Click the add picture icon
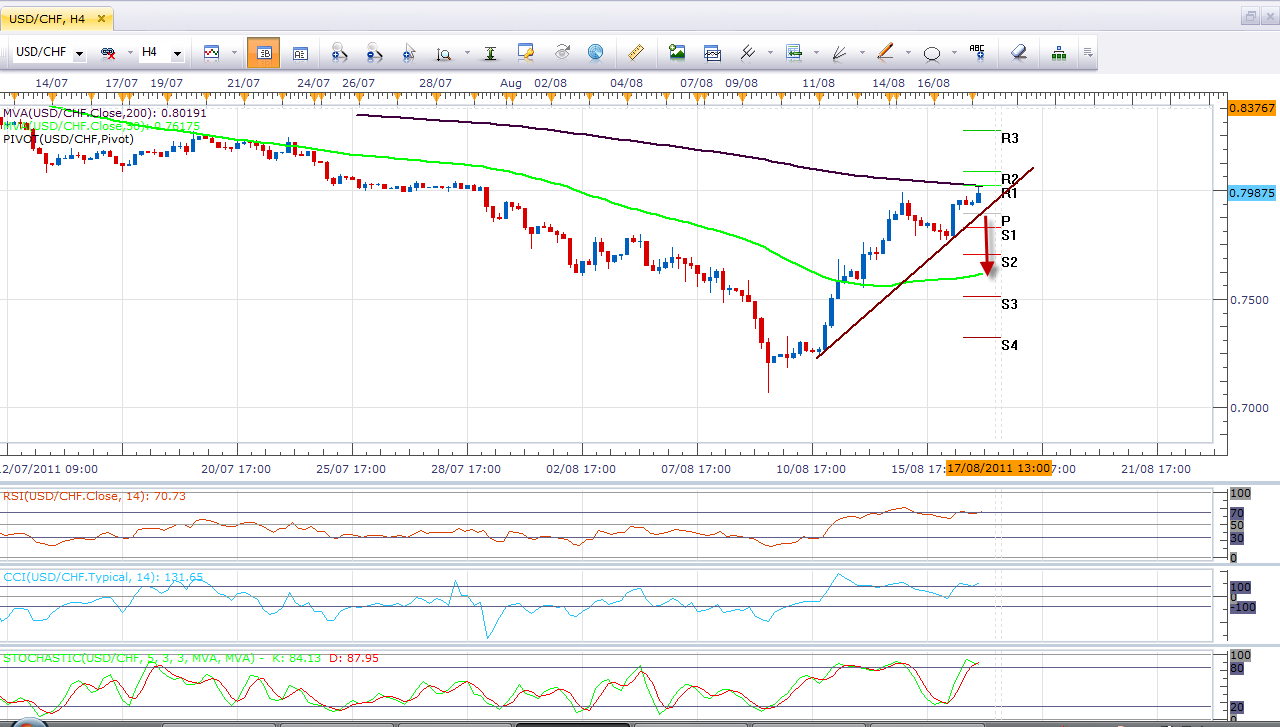This screenshot has height=727, width=1280. tap(677, 52)
